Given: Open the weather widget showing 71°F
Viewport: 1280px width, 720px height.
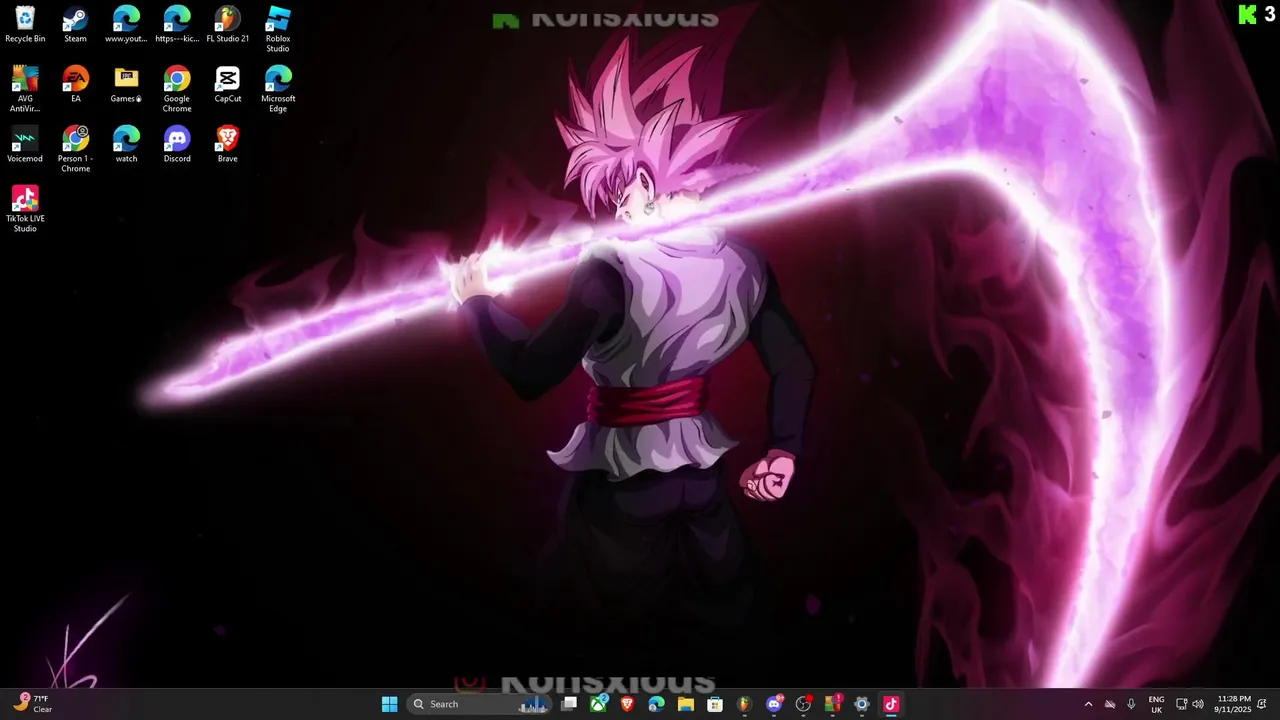Looking at the screenshot, I should pos(32,704).
